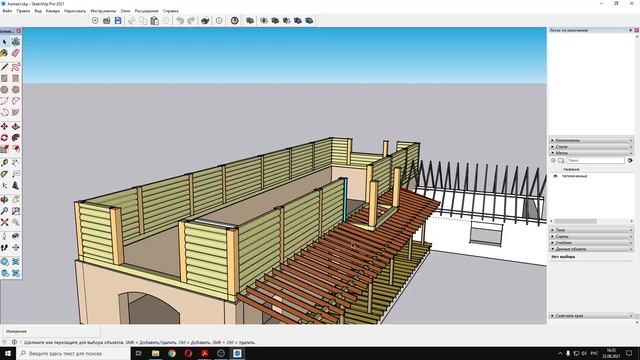Screen dimensions: 640x360
Task: Select the Неназначенные tag row
Action: point(591,176)
